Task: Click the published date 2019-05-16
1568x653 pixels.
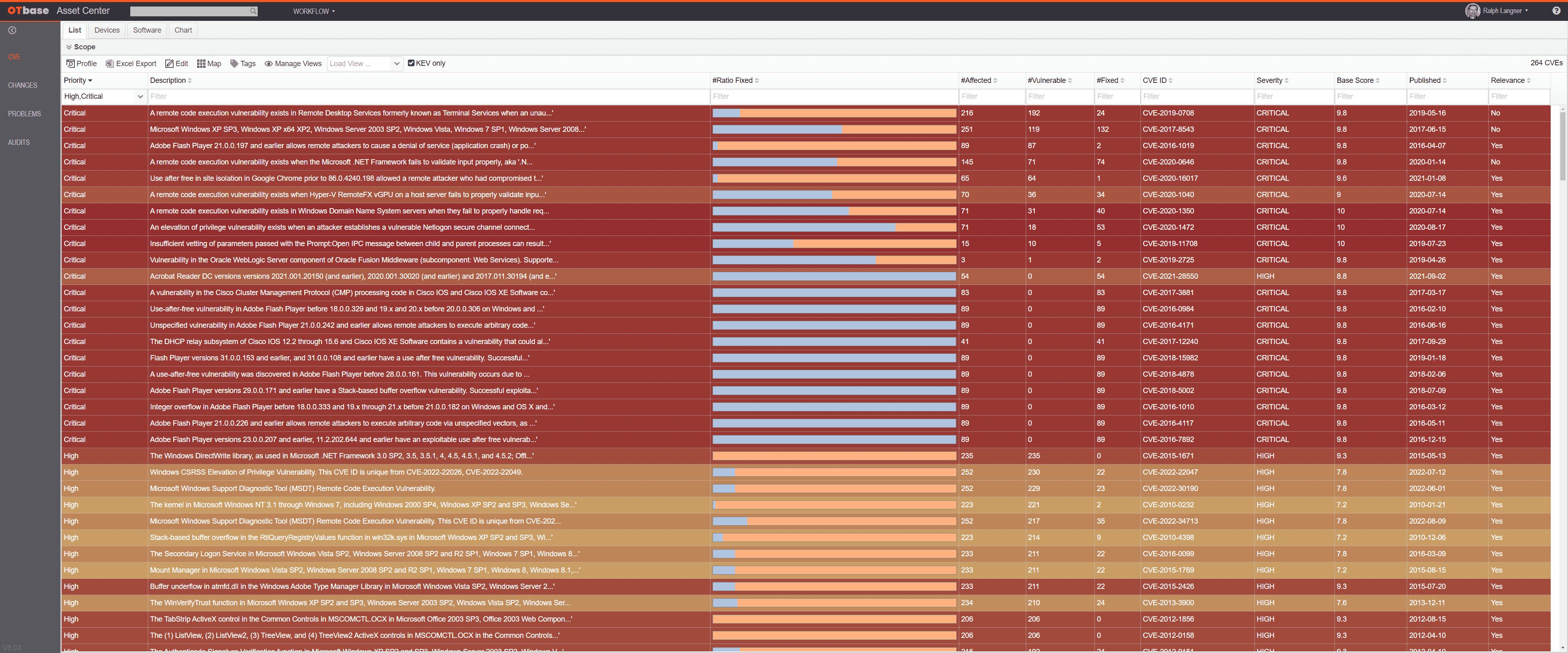Action: [1427, 113]
